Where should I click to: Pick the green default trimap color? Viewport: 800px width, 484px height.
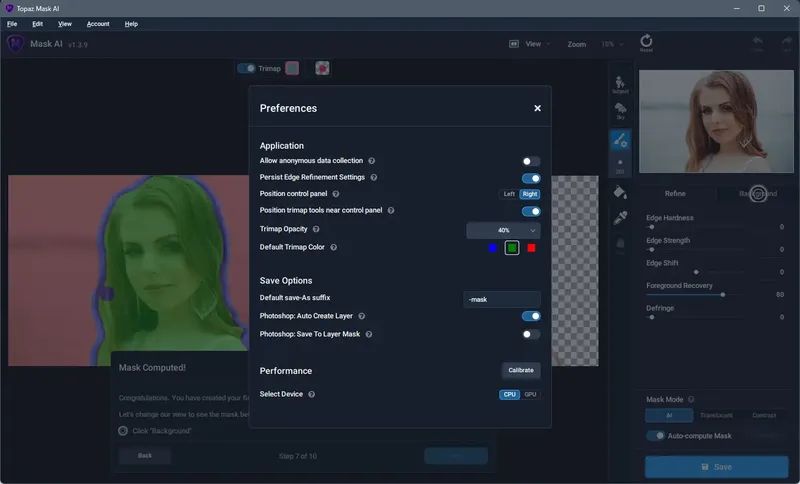pyautogui.click(x=512, y=248)
